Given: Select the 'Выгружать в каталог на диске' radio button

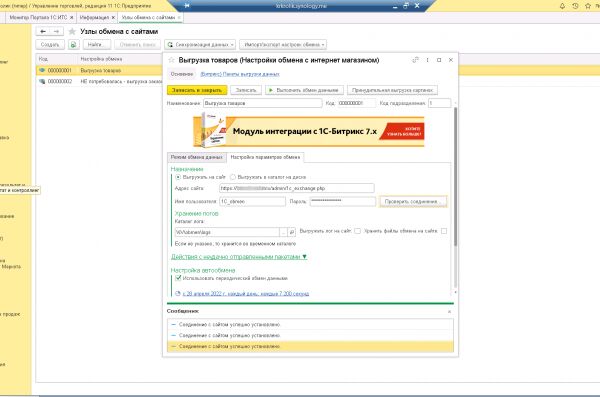Looking at the screenshot, I should tap(233, 177).
